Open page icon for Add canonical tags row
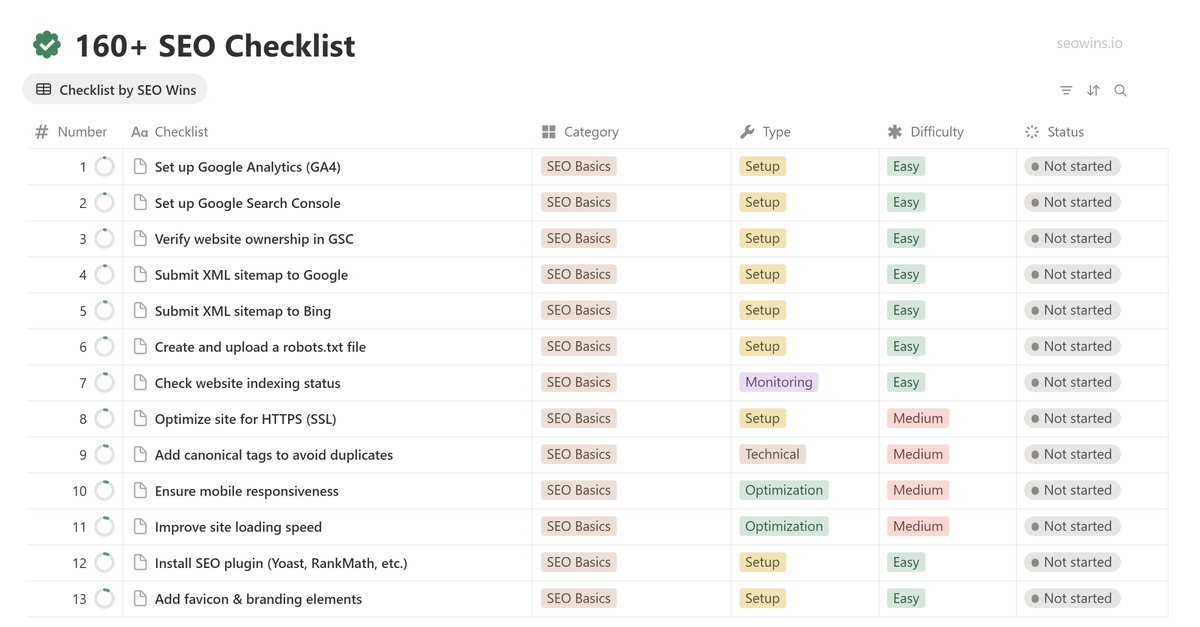1200x627 pixels. pyautogui.click(x=140, y=454)
